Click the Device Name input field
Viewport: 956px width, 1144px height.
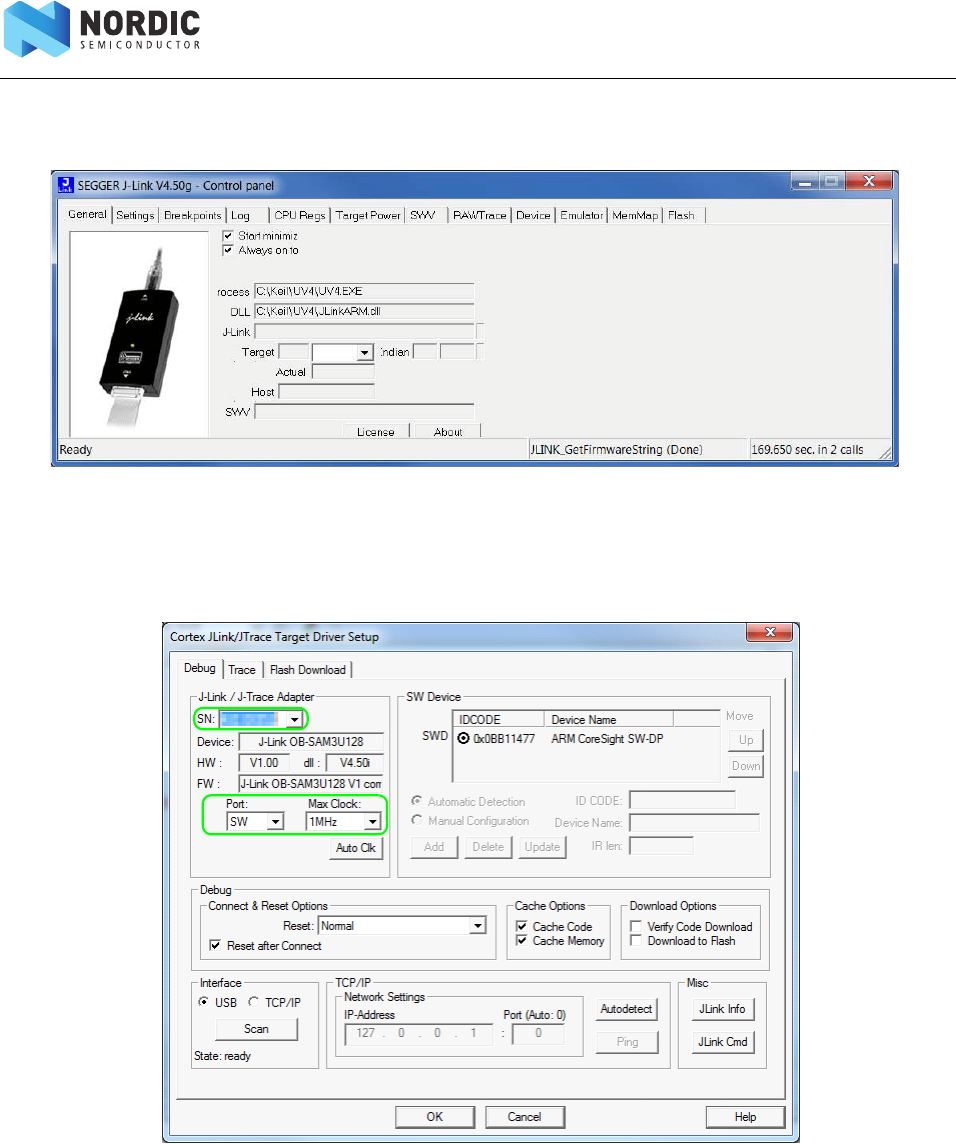point(694,822)
